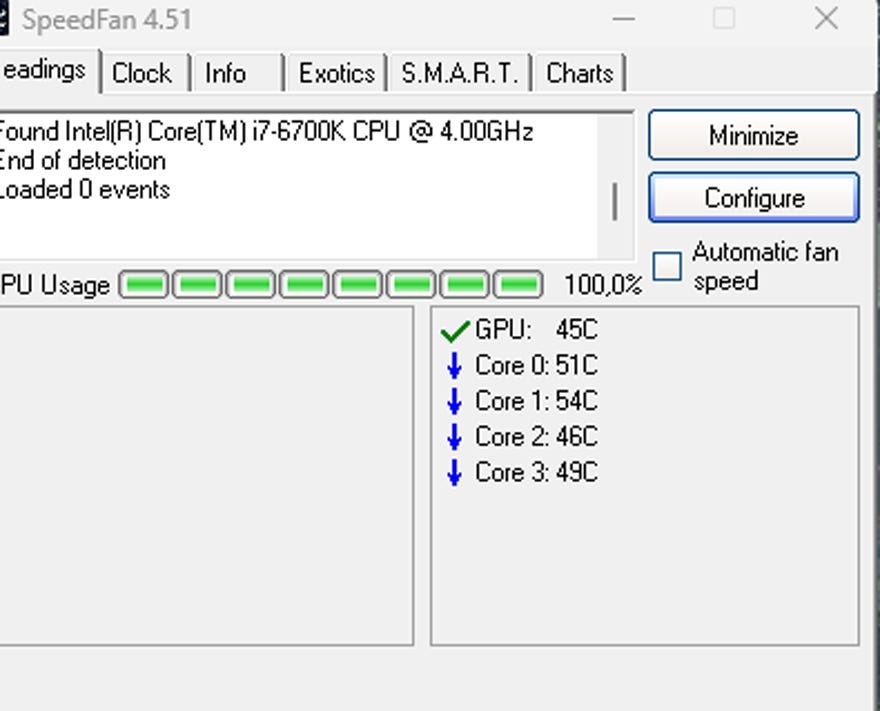
Task: Click the CPU Usage bar's last segment
Action: (x=519, y=285)
